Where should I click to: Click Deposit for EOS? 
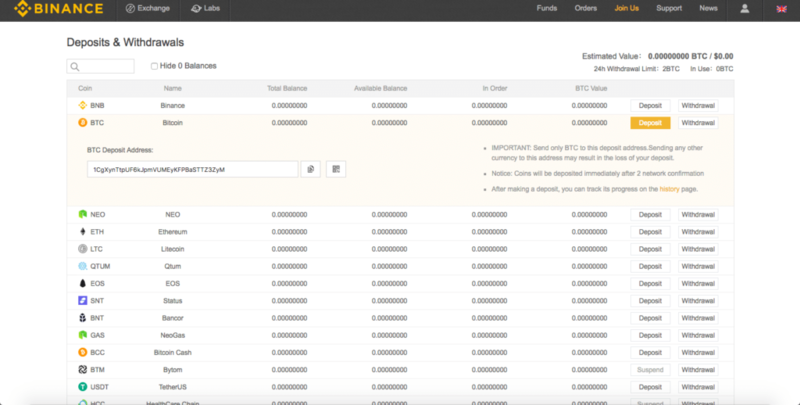point(651,284)
